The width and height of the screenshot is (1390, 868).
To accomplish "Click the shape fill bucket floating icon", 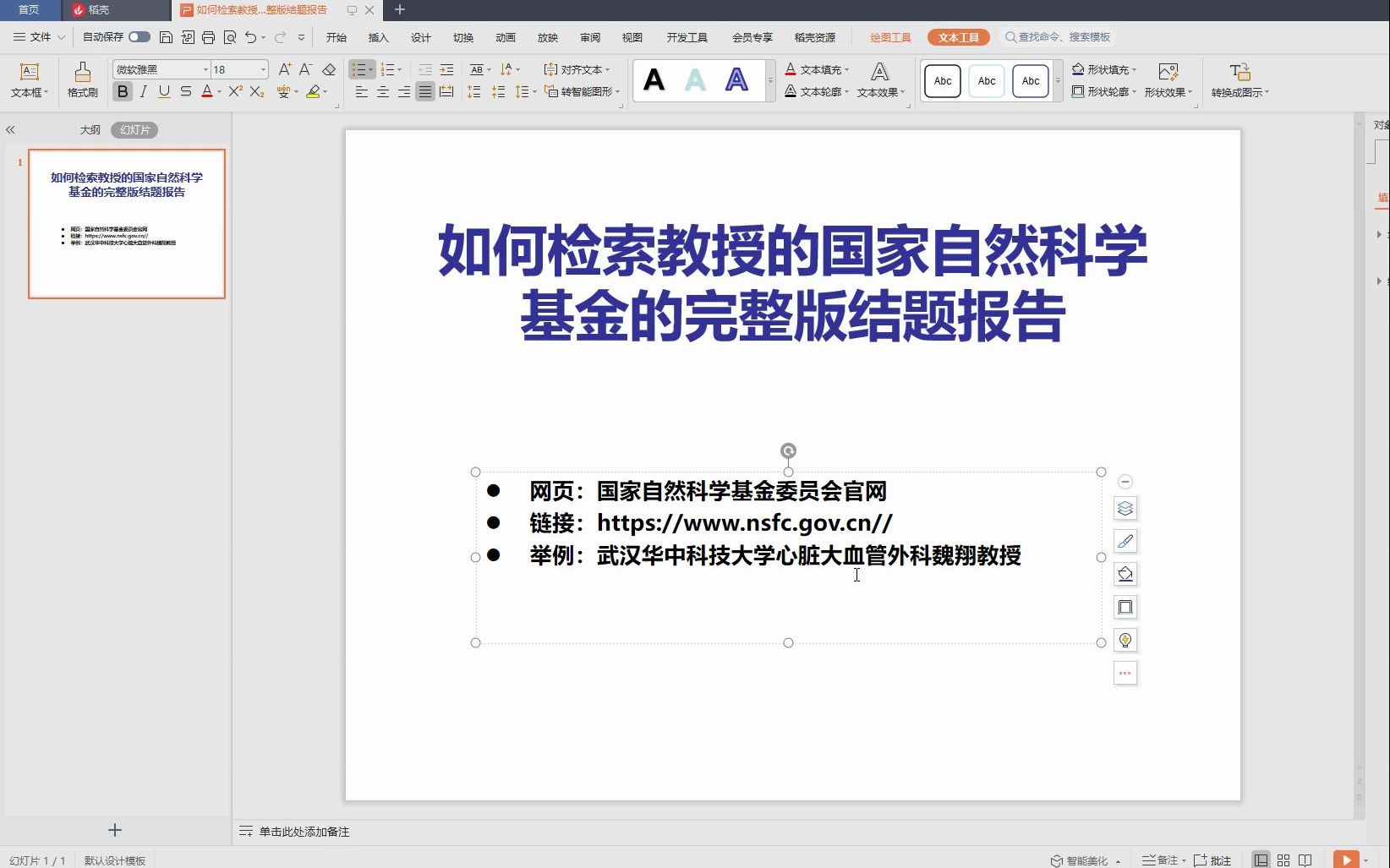I will tap(1125, 574).
